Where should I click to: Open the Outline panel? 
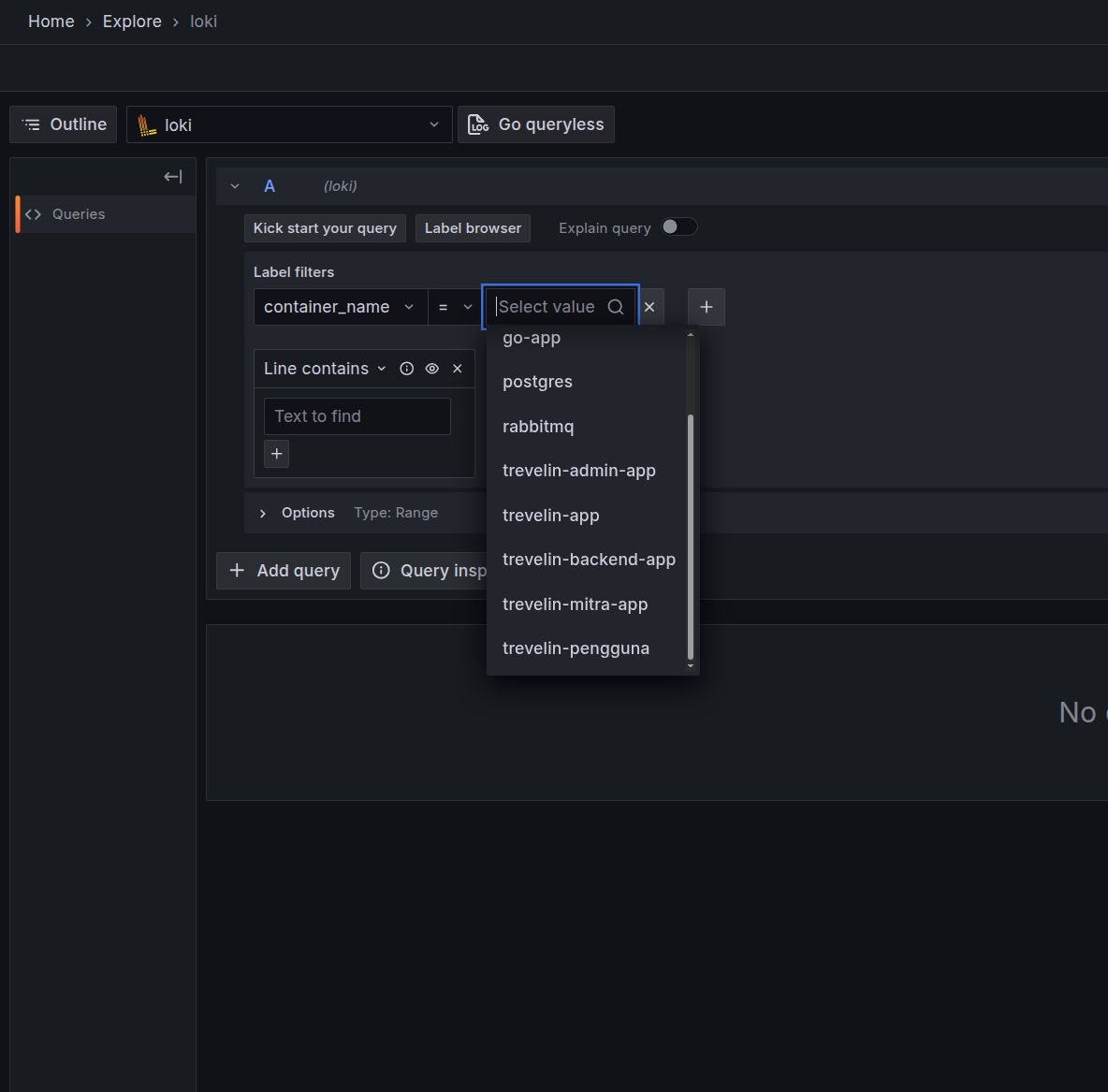[64, 124]
